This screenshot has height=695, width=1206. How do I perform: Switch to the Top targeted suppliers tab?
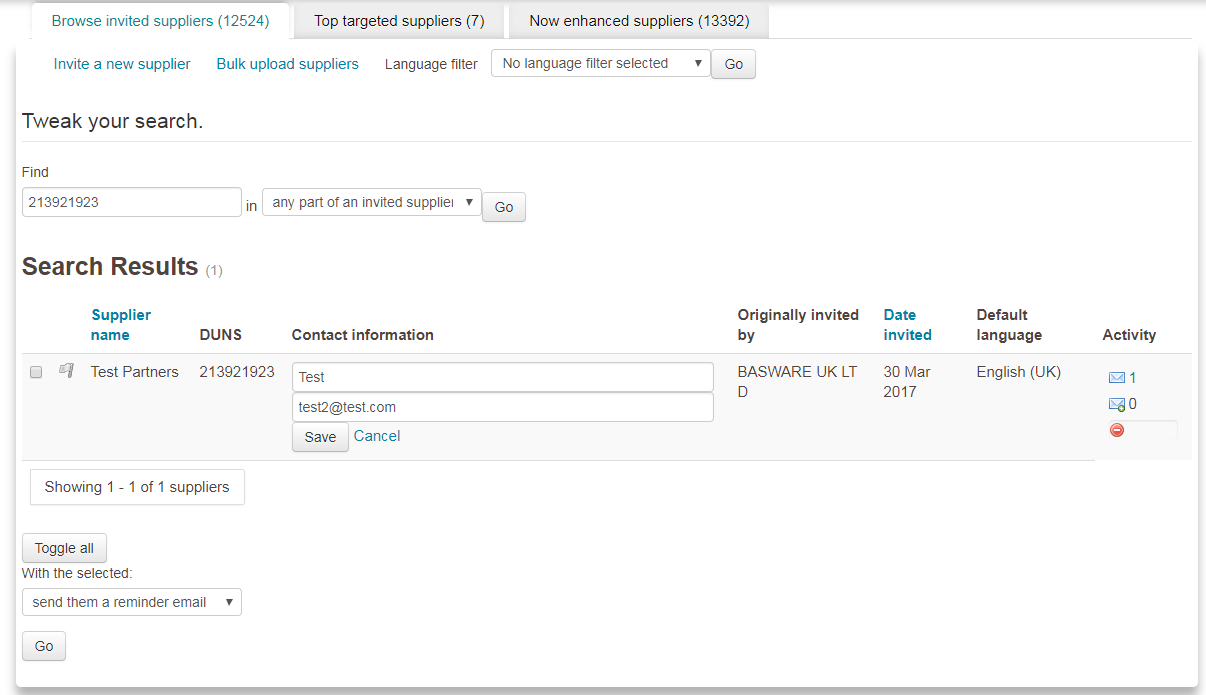tap(398, 20)
